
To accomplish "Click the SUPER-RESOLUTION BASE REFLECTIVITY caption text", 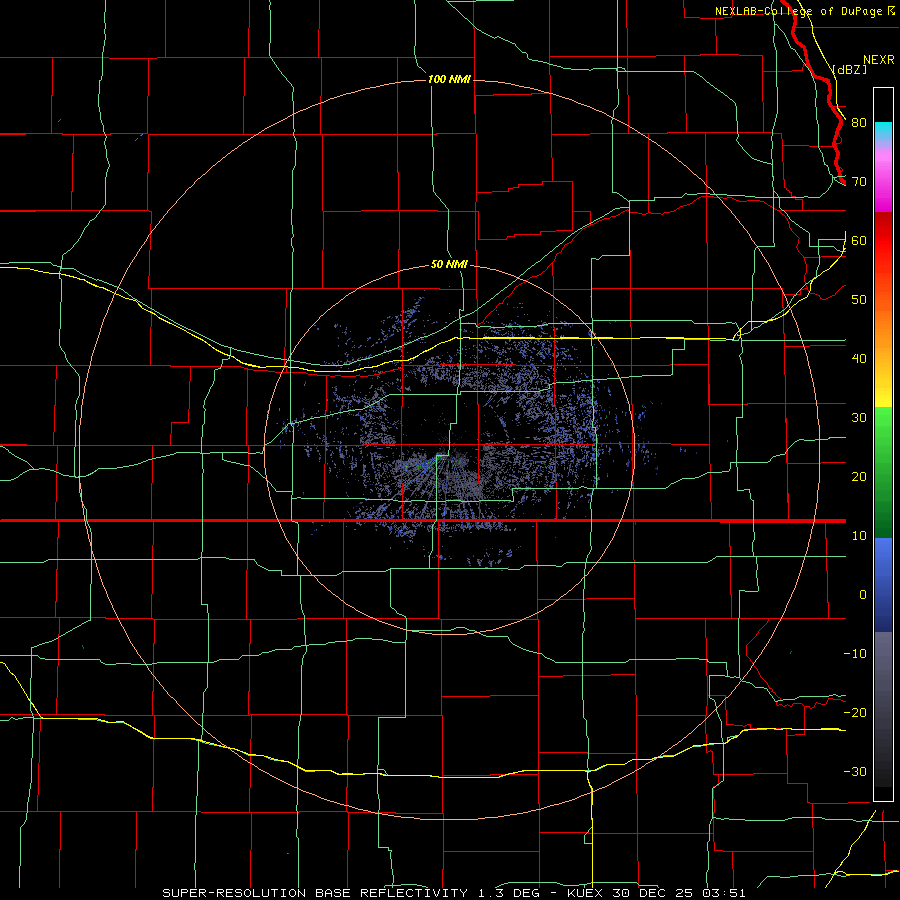I will pyautogui.click(x=315, y=893).
